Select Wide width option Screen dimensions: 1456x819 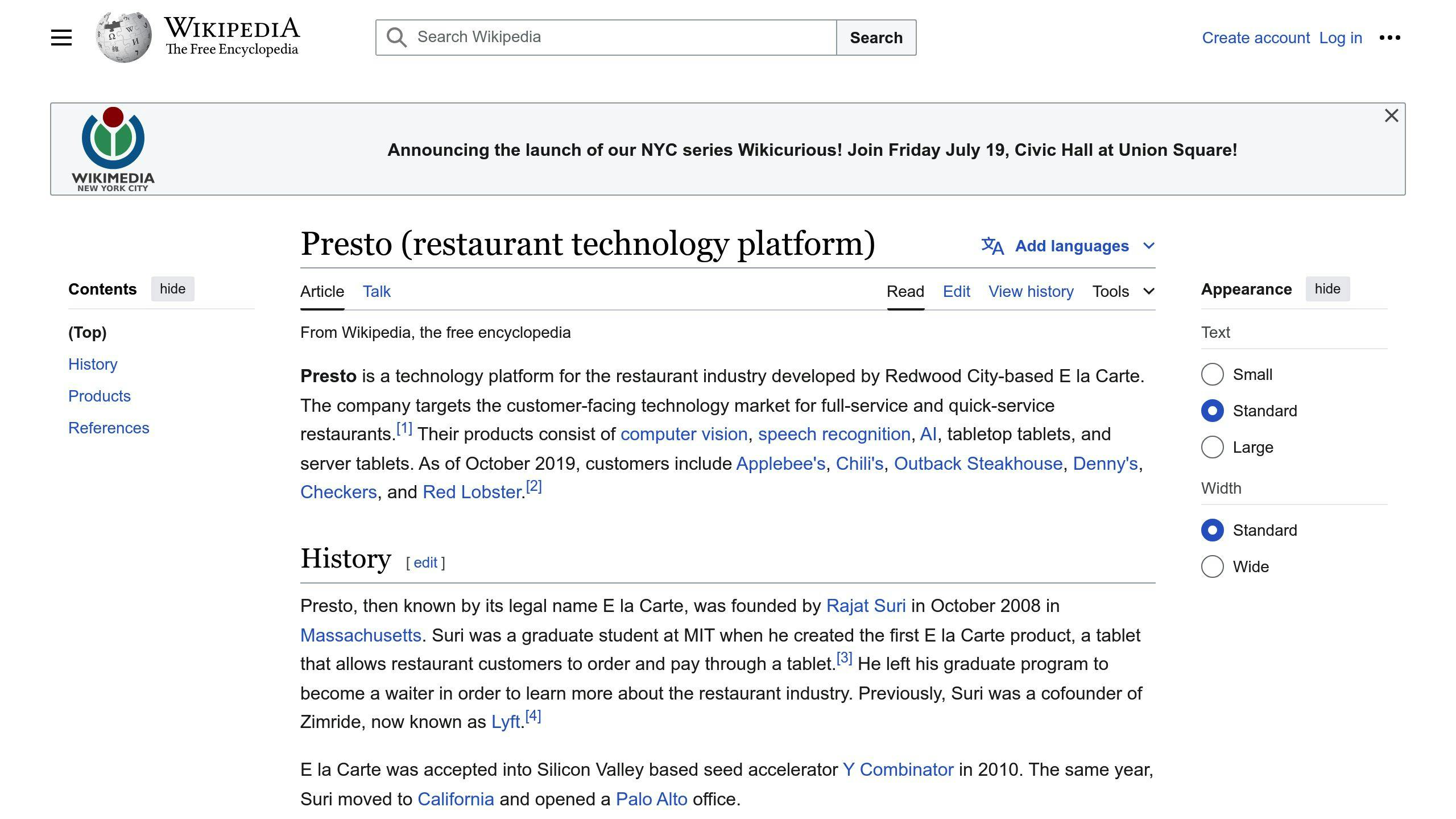1212,566
